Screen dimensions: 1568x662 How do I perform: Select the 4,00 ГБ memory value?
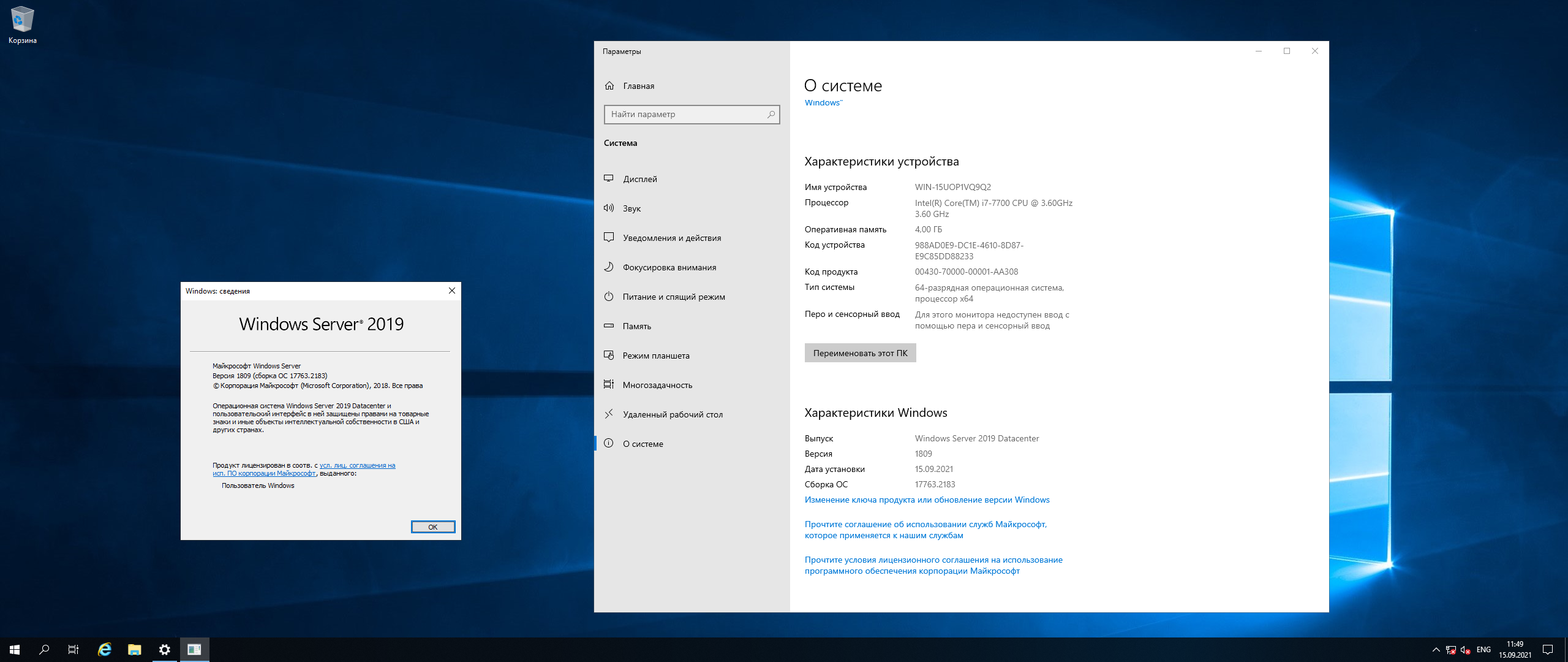point(928,229)
